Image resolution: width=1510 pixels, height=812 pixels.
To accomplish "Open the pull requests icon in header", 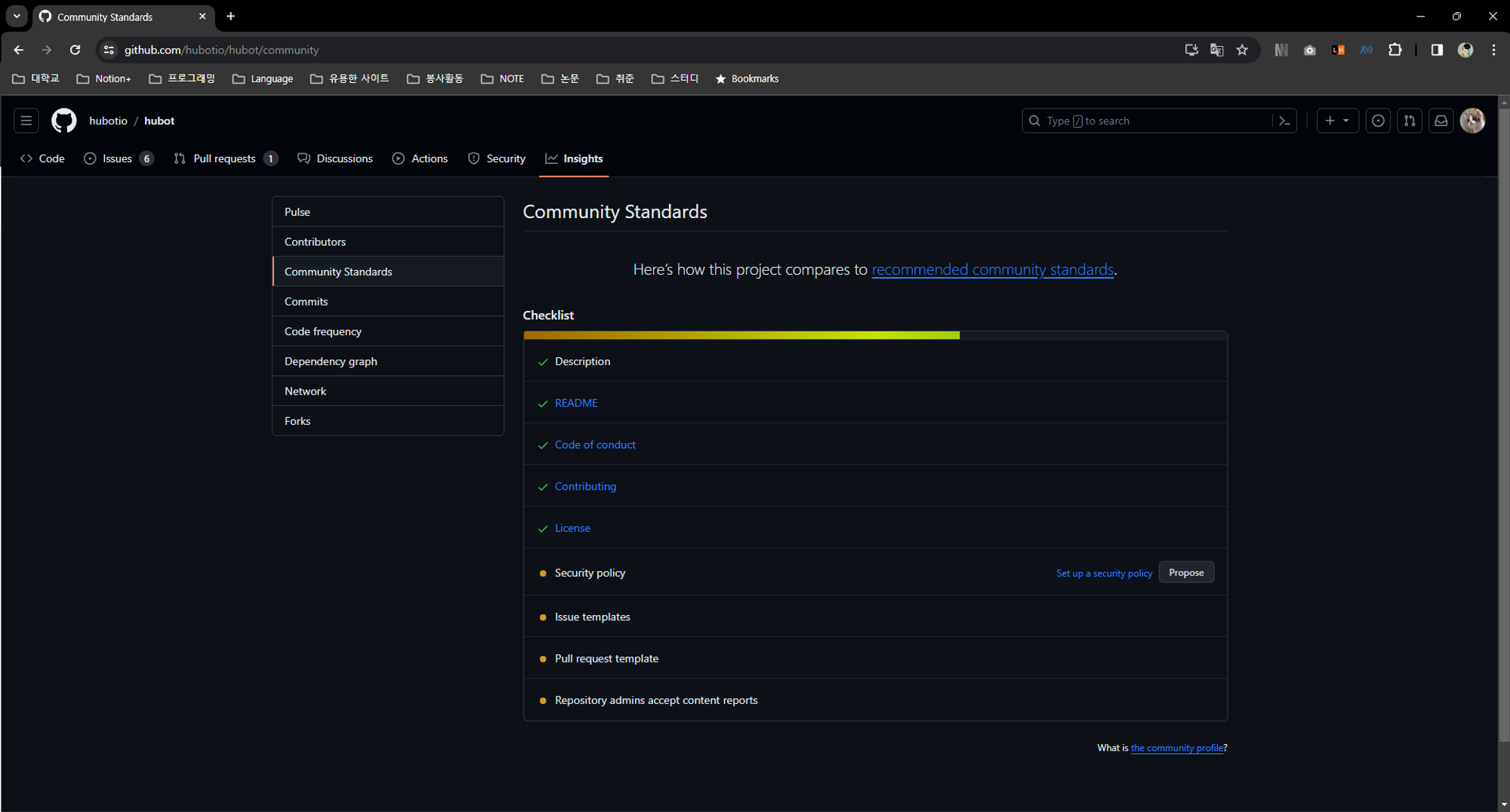I will pyautogui.click(x=1410, y=121).
